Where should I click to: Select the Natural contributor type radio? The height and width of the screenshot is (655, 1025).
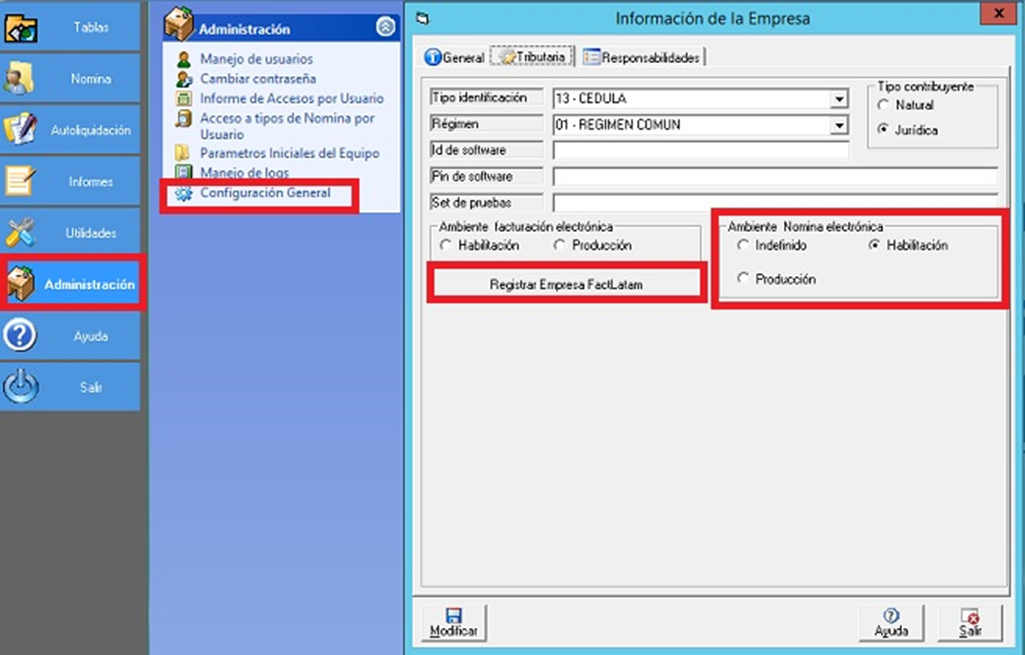point(883,105)
